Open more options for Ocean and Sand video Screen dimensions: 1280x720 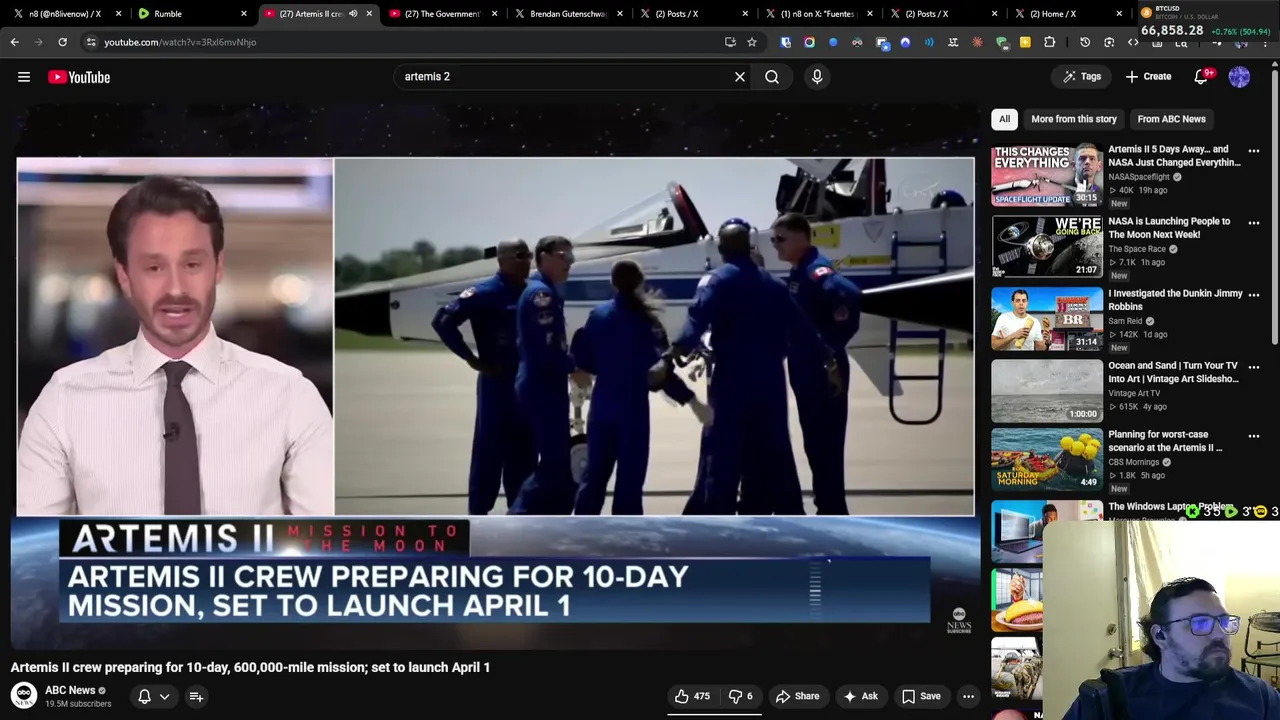pos(1254,367)
